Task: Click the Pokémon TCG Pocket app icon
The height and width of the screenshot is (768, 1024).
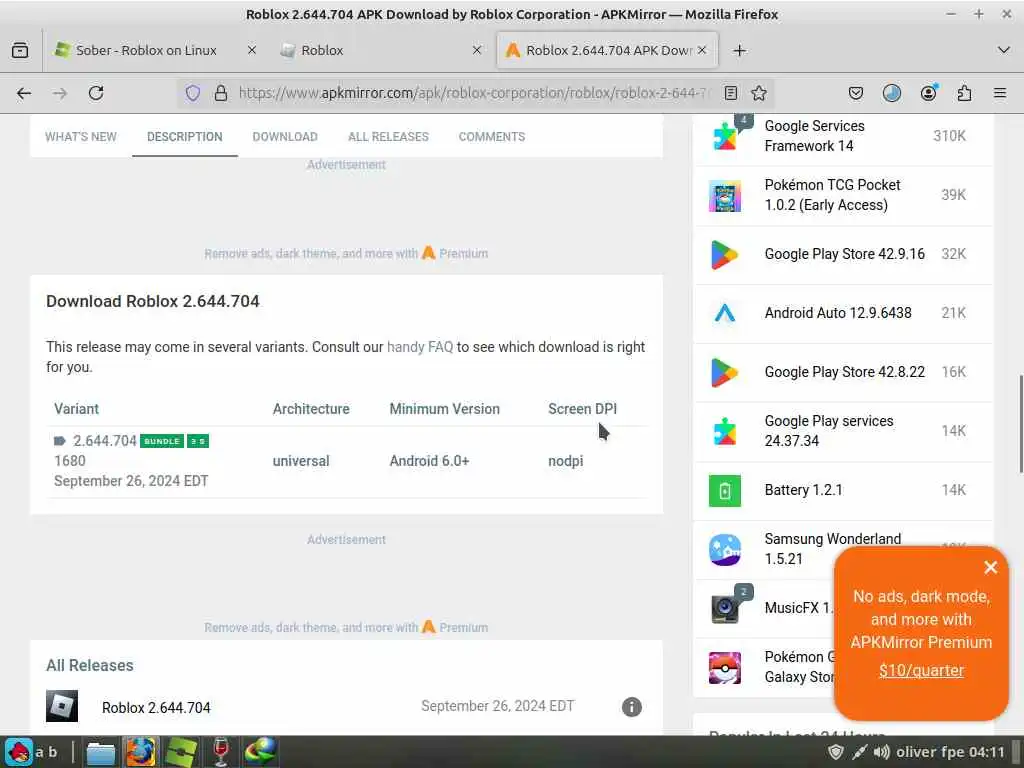Action: coord(725,196)
